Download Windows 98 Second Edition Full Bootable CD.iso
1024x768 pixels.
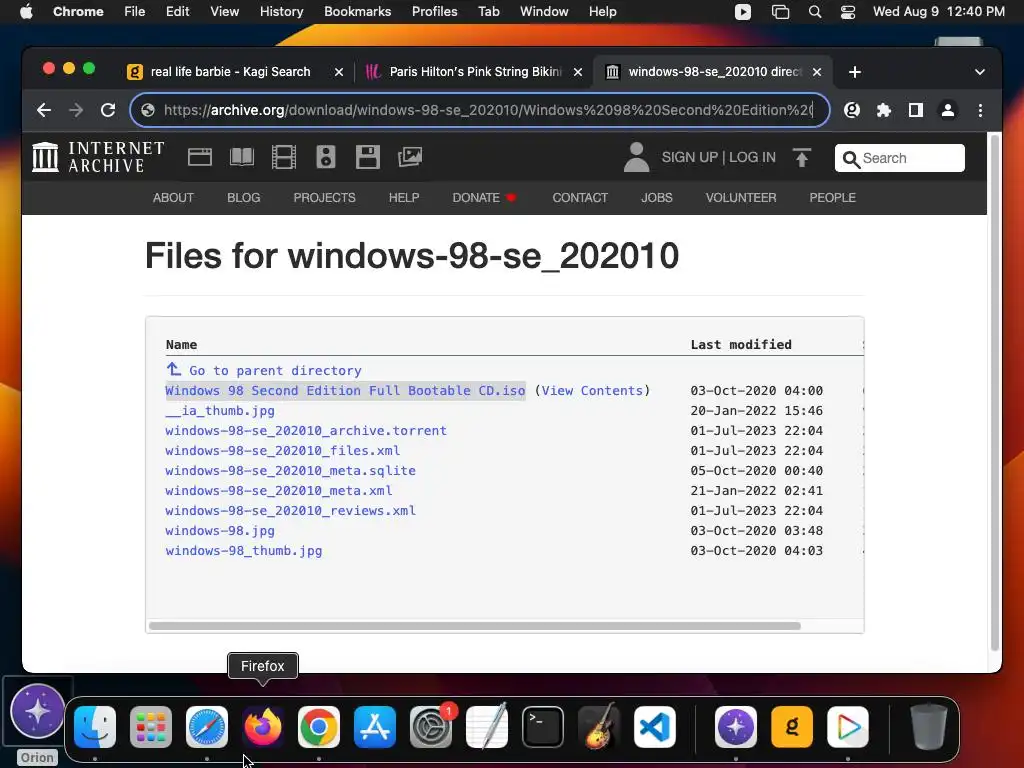click(345, 391)
